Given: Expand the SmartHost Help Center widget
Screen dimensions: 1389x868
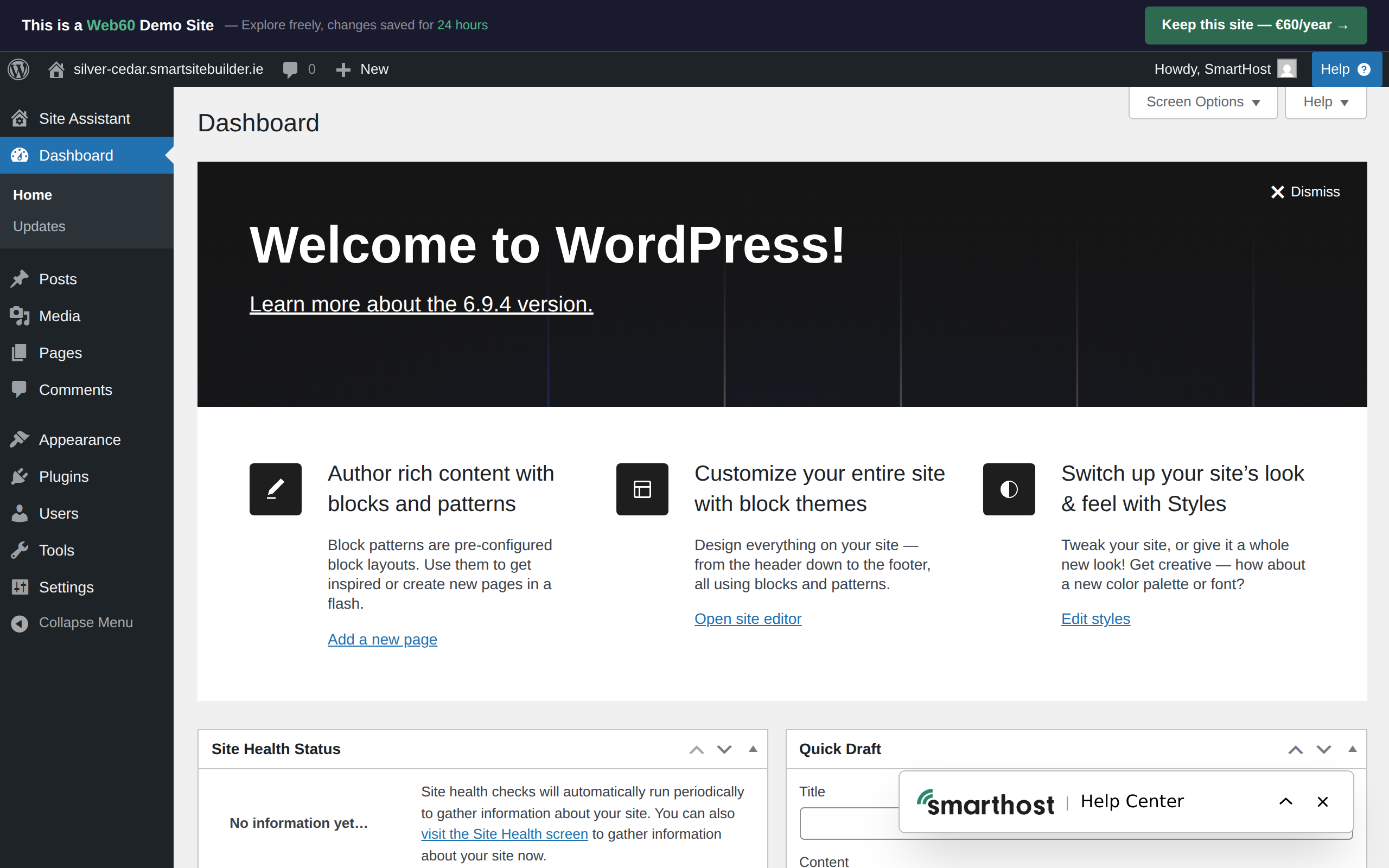Looking at the screenshot, I should (x=1286, y=801).
